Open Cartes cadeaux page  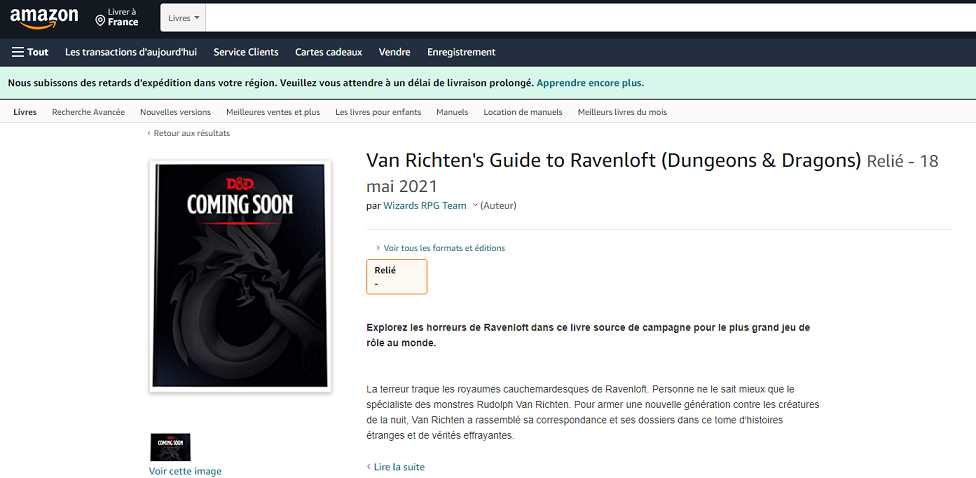[329, 52]
